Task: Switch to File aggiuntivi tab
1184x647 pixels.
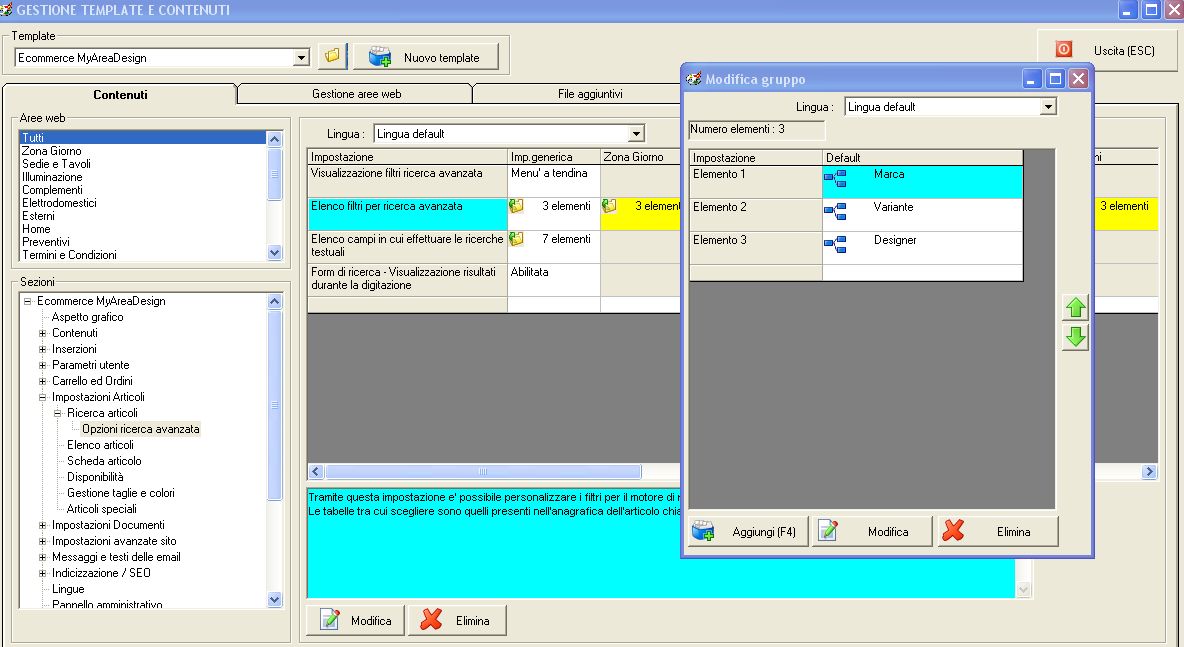Action: click(590, 94)
